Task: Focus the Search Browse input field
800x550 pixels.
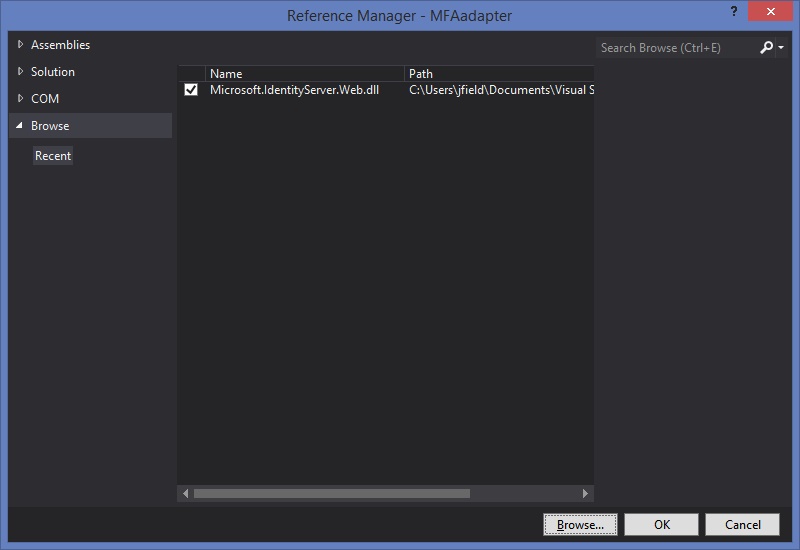Action: coord(678,48)
